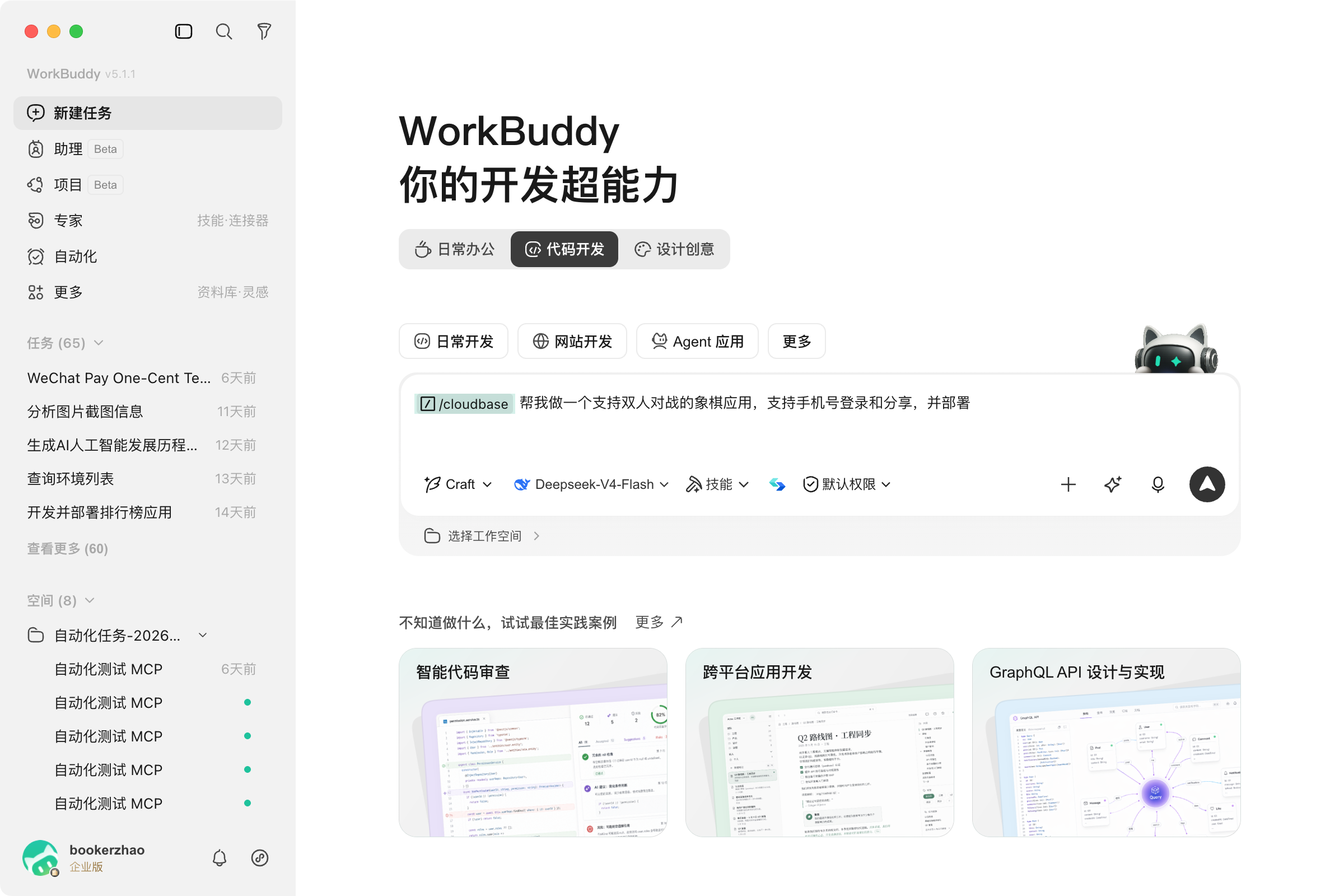The height and width of the screenshot is (896, 1344).
Task: Collapse 自动化任务-2026 folder chevron
Action: 203,636
